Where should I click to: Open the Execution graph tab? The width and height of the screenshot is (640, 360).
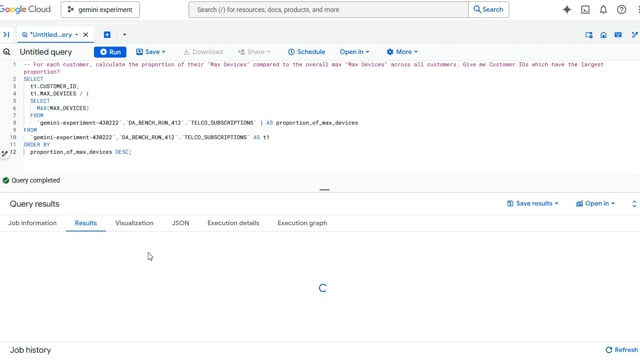pos(302,223)
